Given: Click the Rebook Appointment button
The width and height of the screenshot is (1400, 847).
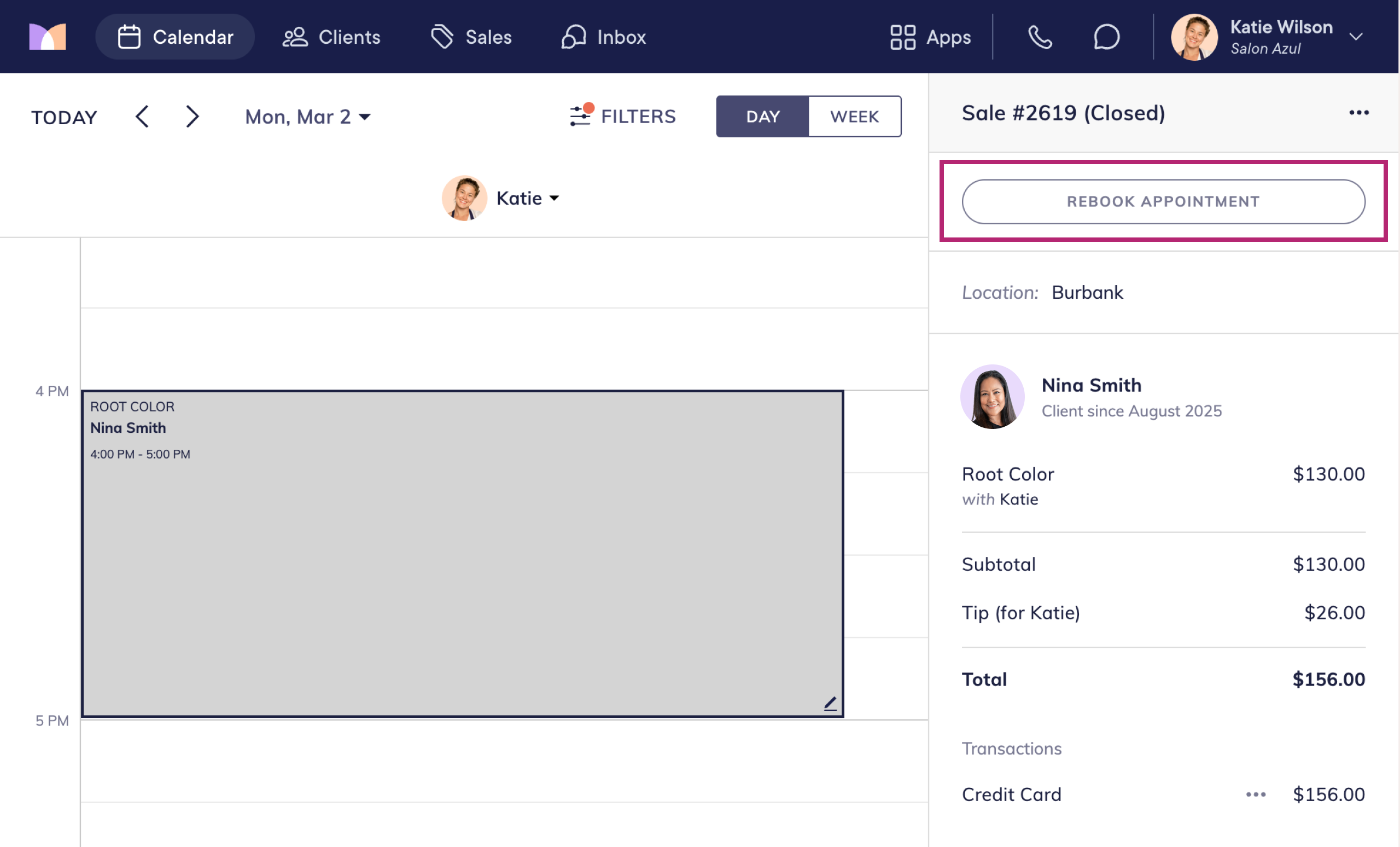Looking at the screenshot, I should [1163, 202].
